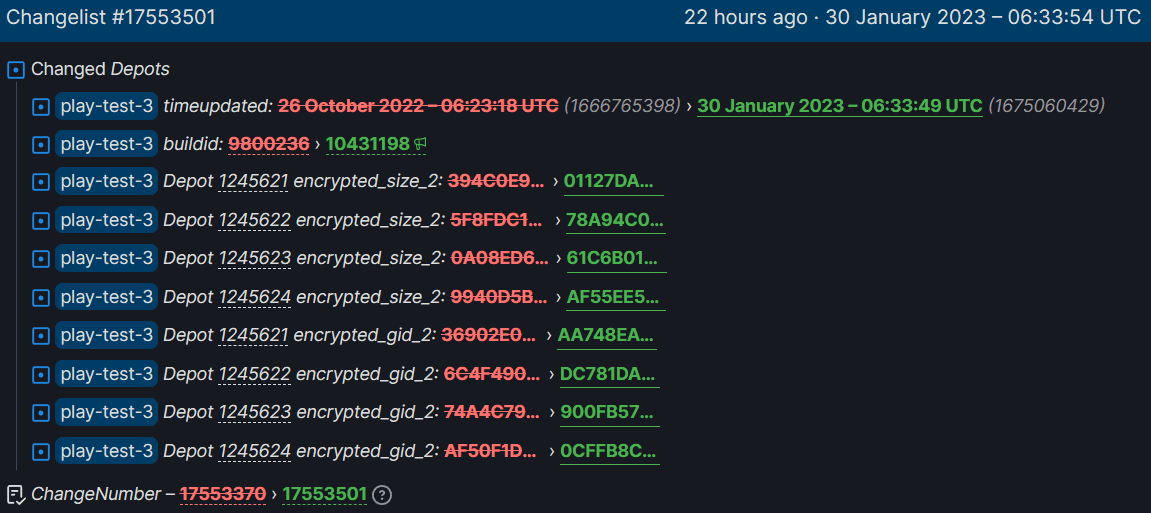The height and width of the screenshot is (513, 1151).
Task: Click old buildid value 9800236
Action: [x=268, y=145]
